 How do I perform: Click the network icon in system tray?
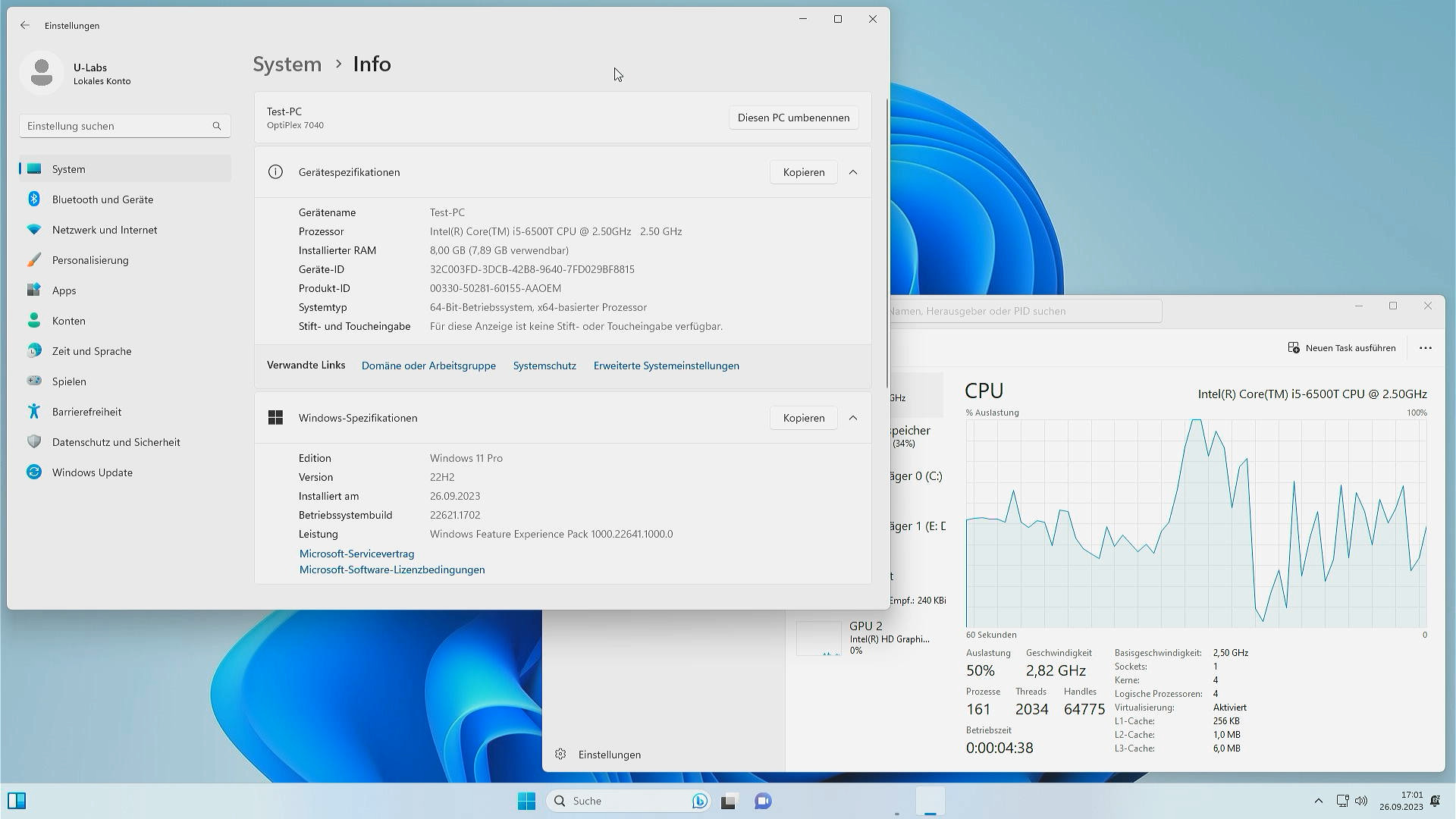[x=1342, y=801]
